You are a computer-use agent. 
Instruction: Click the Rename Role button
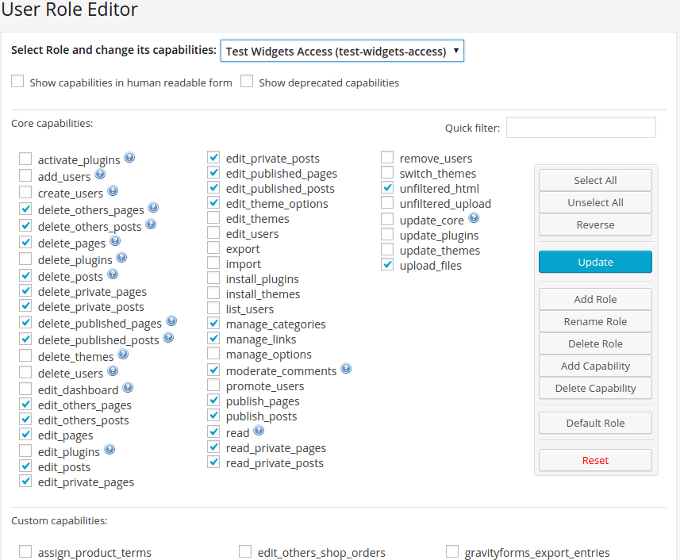click(x=595, y=321)
